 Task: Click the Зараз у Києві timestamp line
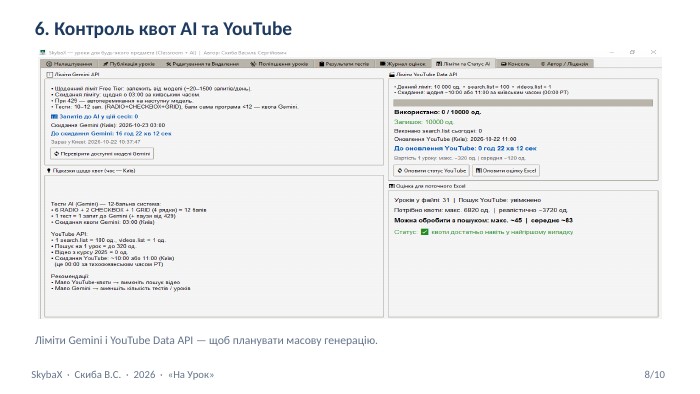pos(95,142)
